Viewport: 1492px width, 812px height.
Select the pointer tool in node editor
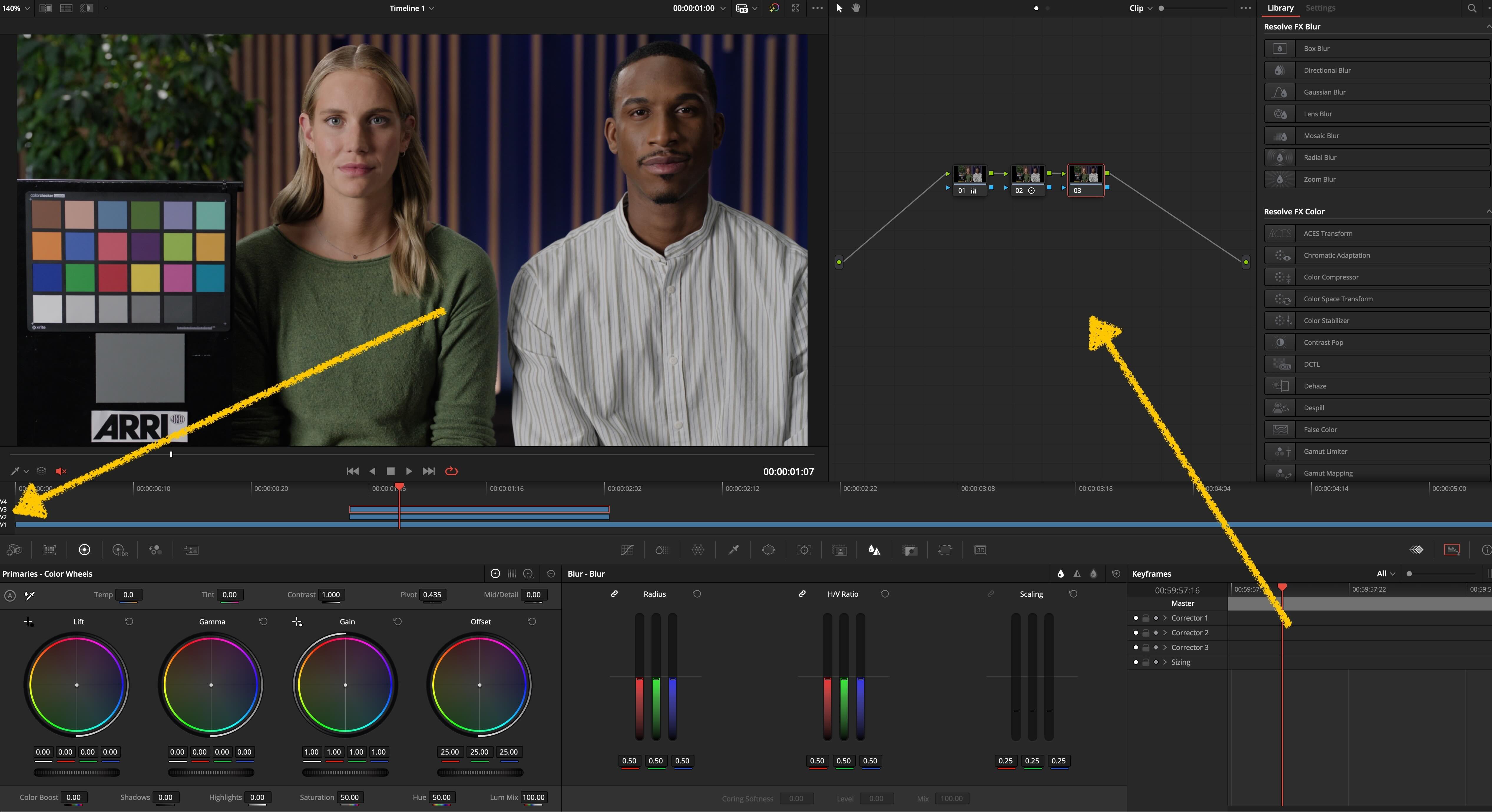click(x=839, y=8)
